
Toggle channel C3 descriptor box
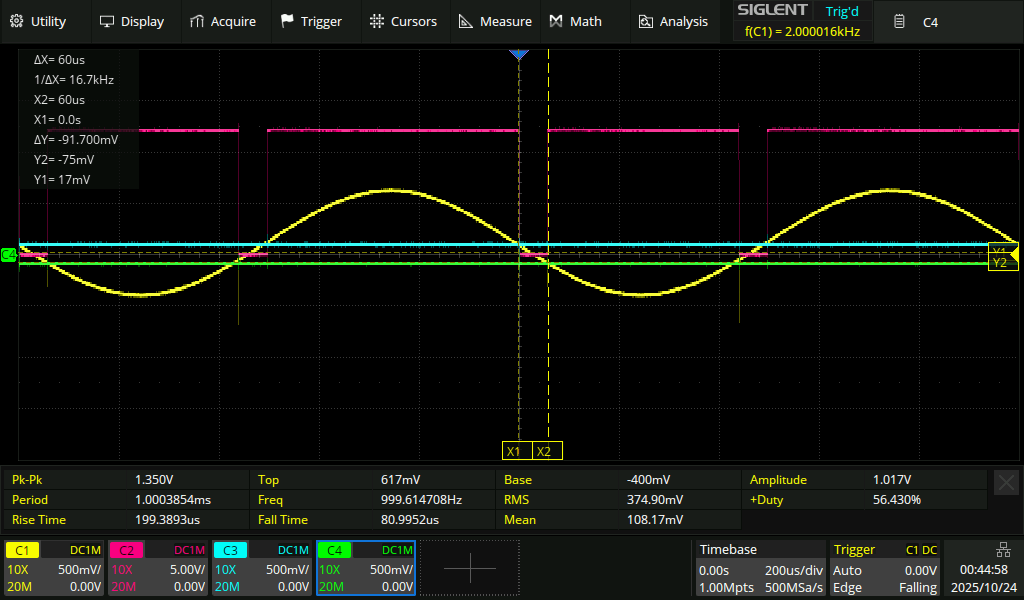tap(262, 568)
